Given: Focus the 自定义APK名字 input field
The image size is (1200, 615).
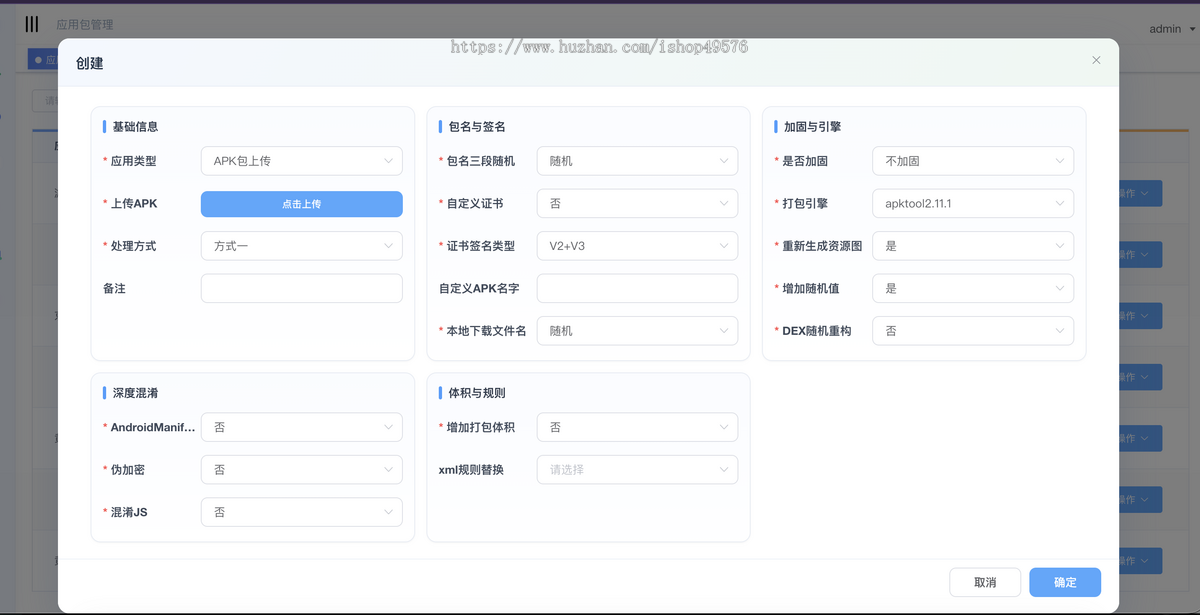Looking at the screenshot, I should pos(638,288).
